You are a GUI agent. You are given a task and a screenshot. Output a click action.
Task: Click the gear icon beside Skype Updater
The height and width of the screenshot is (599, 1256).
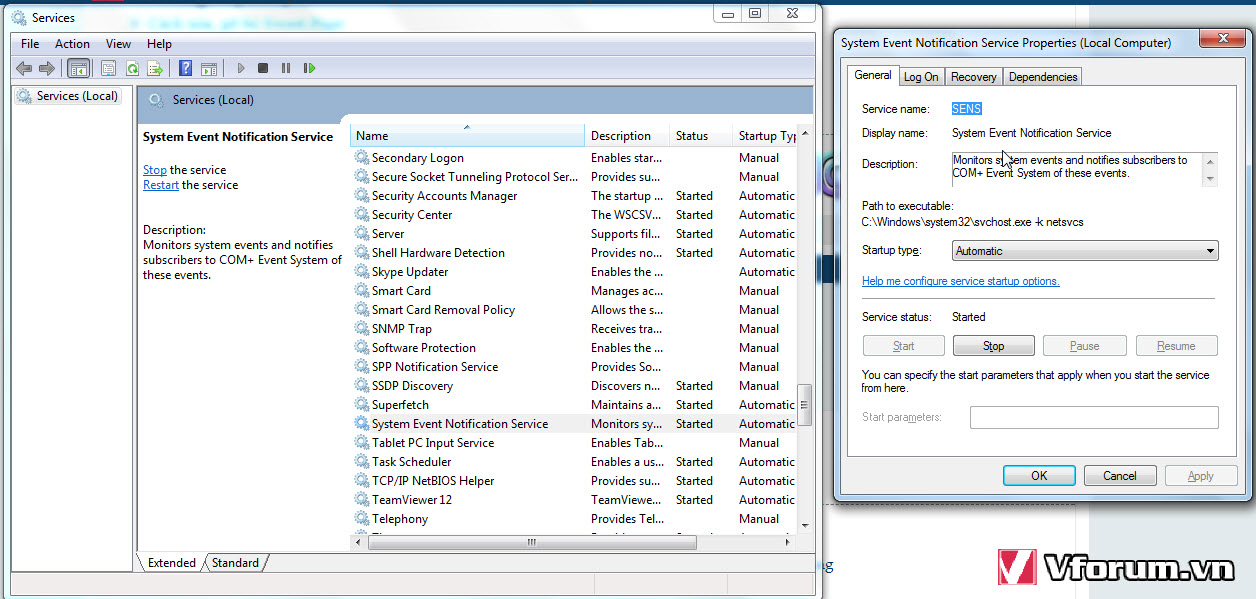tap(362, 272)
